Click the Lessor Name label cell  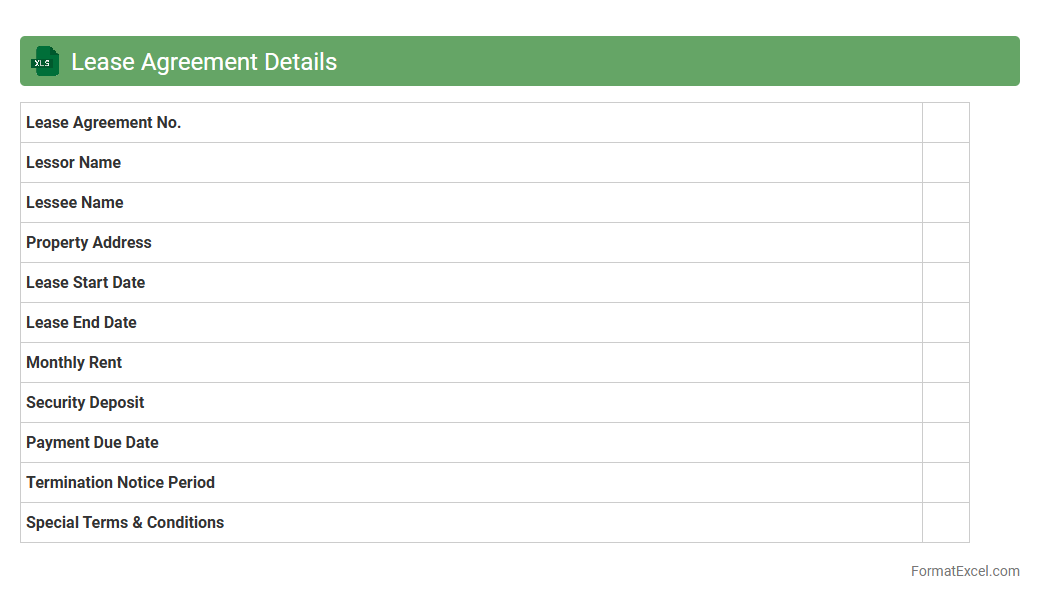[x=73, y=162]
